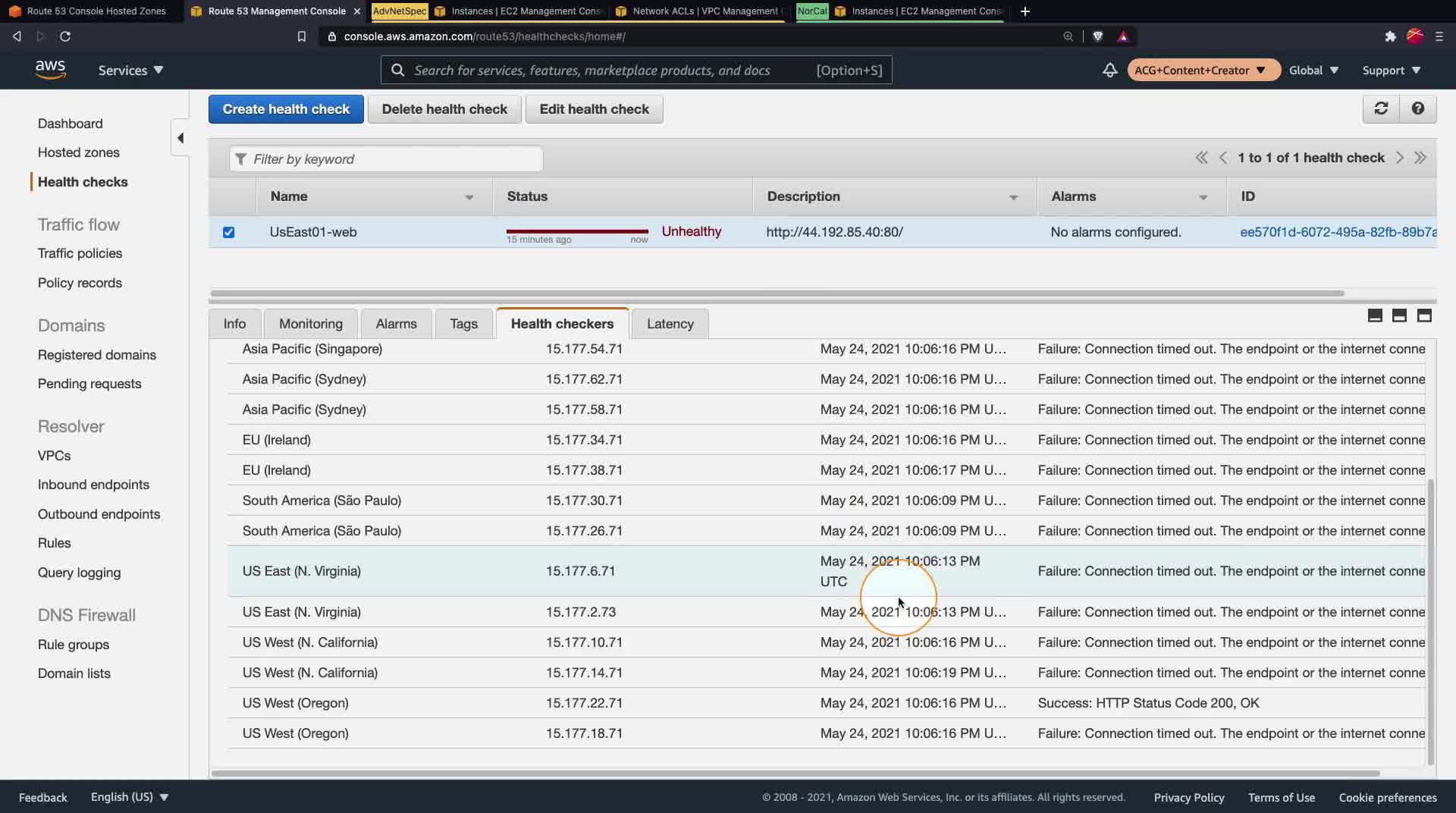Select the Health checkers tab

(563, 324)
